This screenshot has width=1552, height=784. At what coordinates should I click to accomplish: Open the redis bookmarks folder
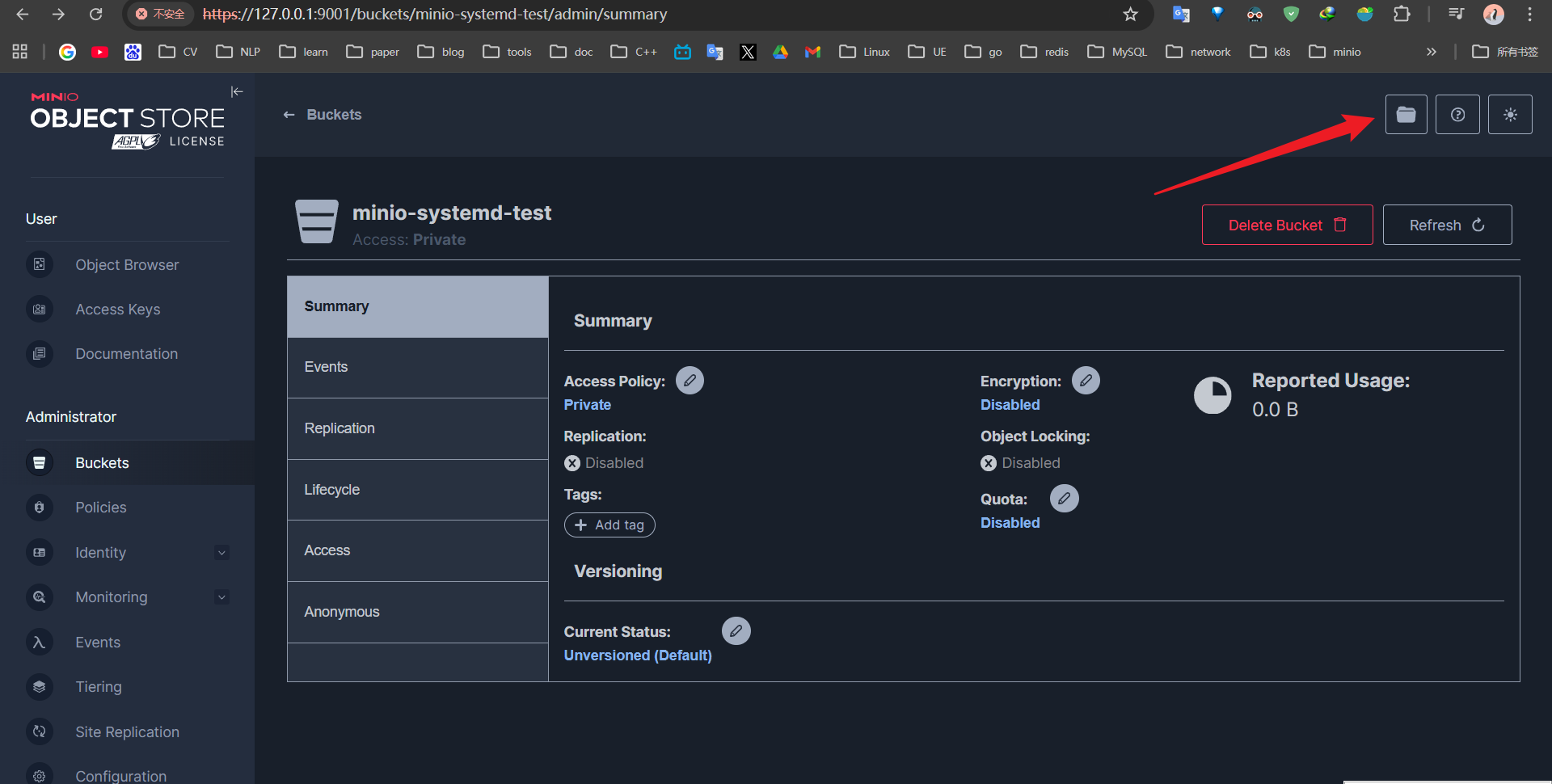1044,52
